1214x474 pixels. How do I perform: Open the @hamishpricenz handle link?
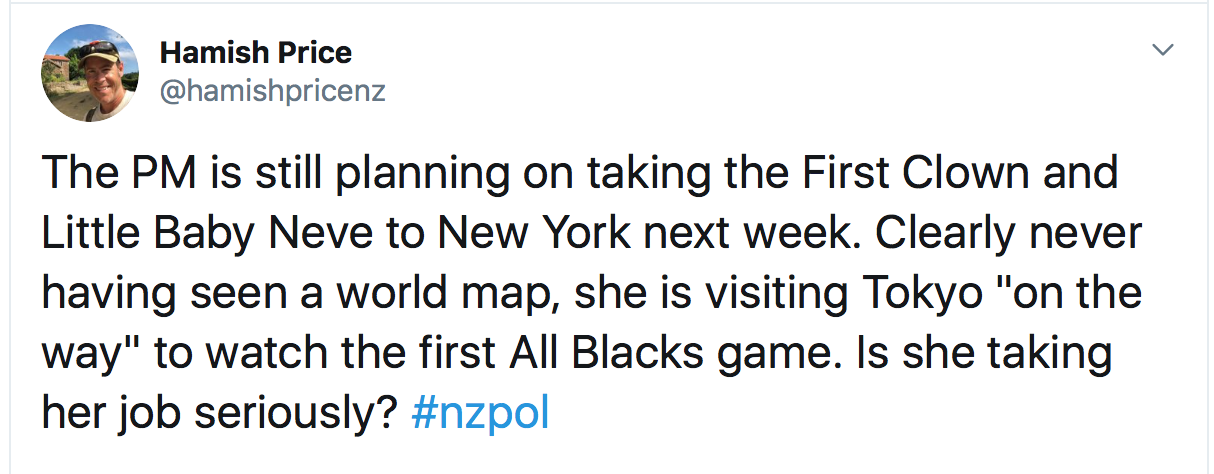[x=272, y=92]
